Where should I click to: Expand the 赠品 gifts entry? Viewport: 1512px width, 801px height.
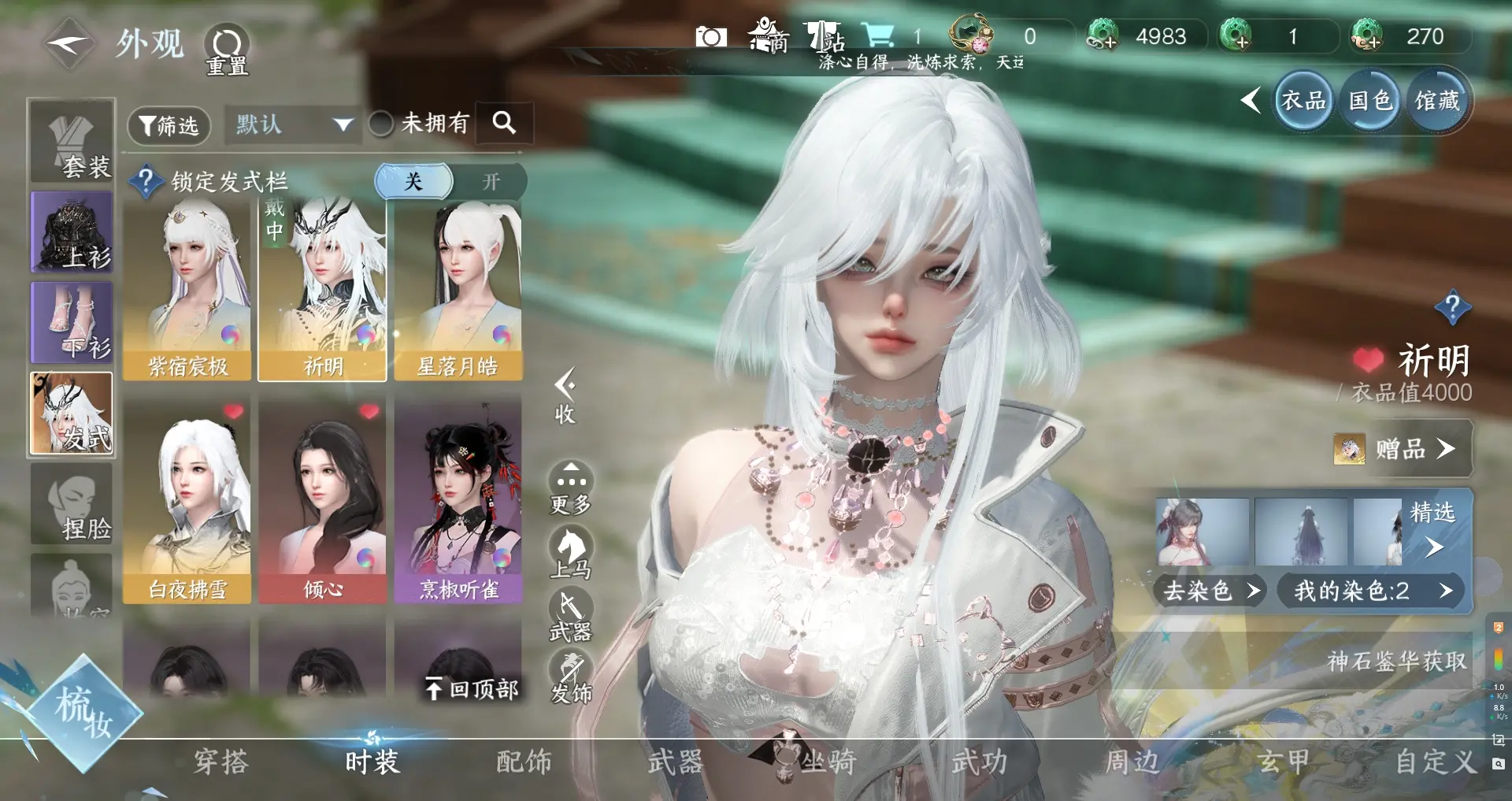tap(1402, 449)
